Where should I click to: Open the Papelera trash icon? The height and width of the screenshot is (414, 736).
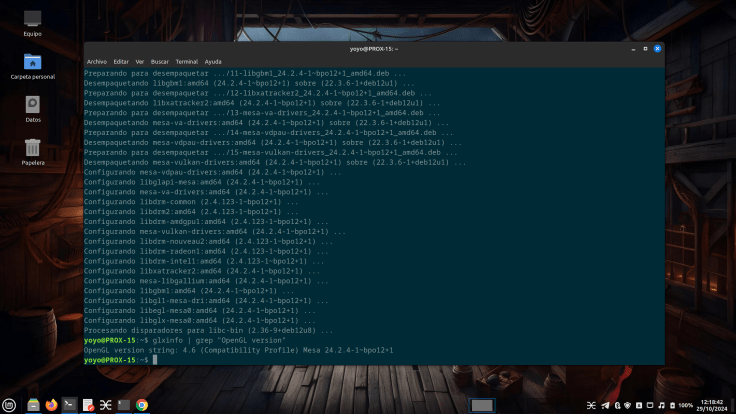click(x=32, y=149)
